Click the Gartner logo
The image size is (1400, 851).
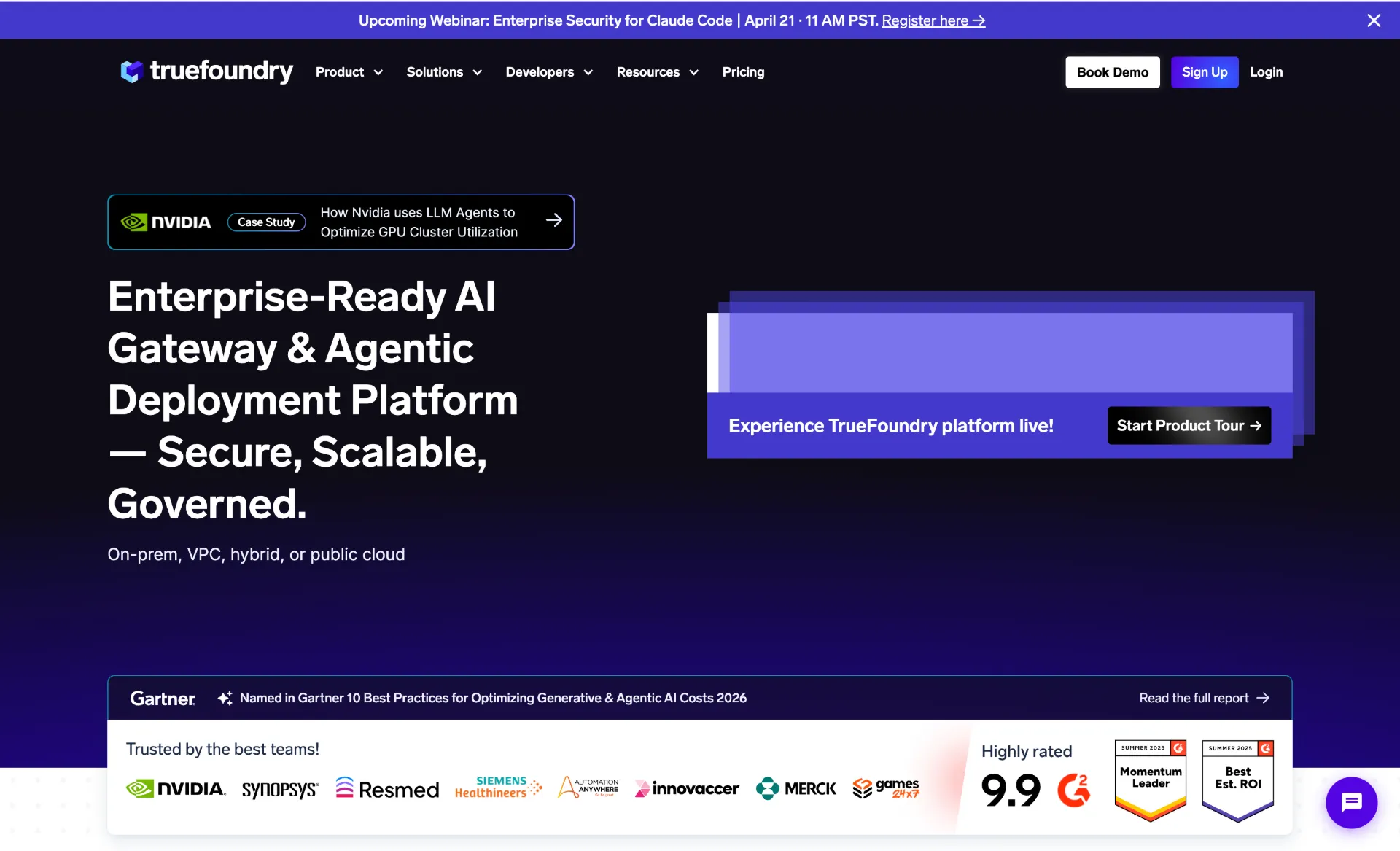[x=163, y=698]
